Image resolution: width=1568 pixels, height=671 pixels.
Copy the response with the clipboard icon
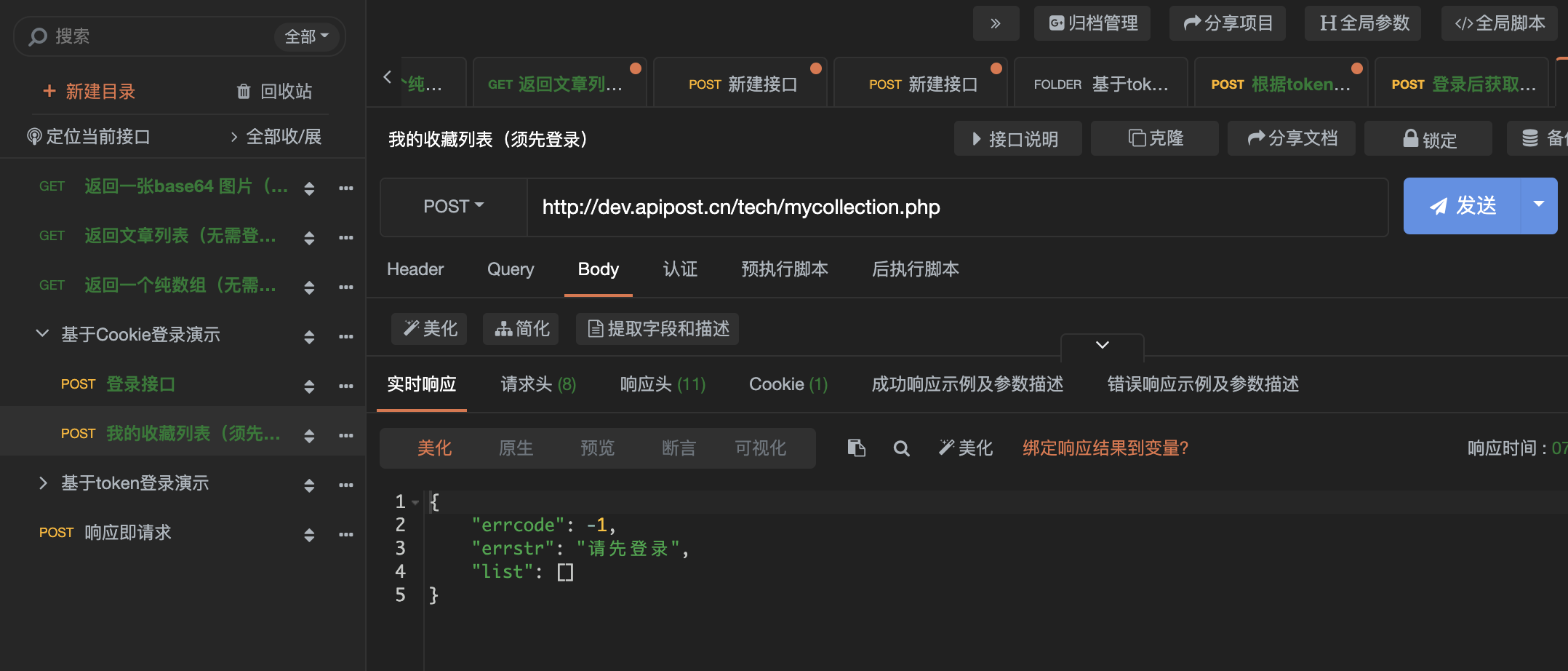pos(856,448)
